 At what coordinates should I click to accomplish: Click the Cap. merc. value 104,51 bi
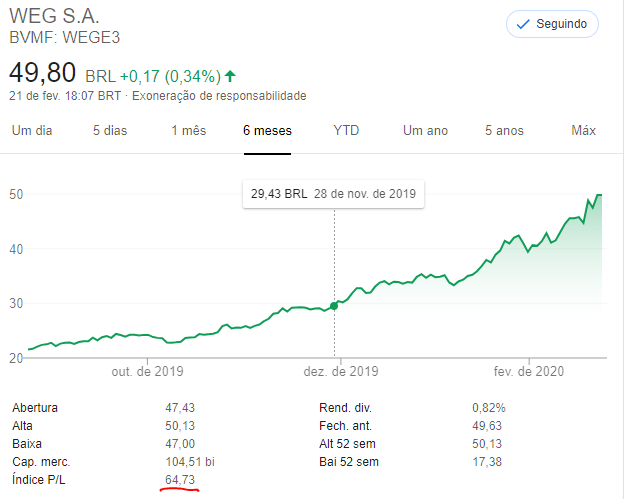(x=190, y=462)
